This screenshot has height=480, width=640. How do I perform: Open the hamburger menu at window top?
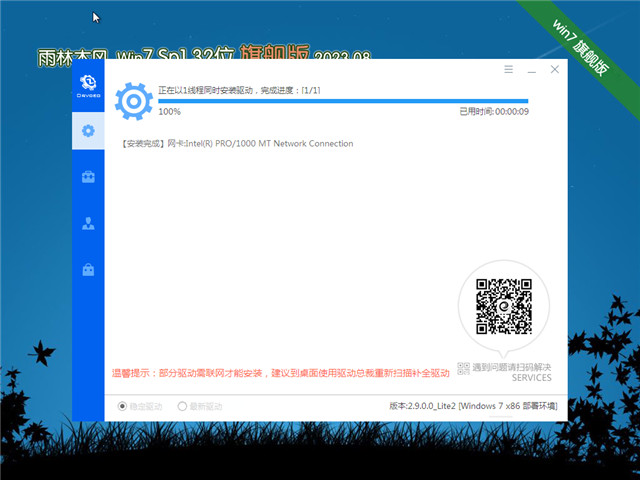point(508,69)
